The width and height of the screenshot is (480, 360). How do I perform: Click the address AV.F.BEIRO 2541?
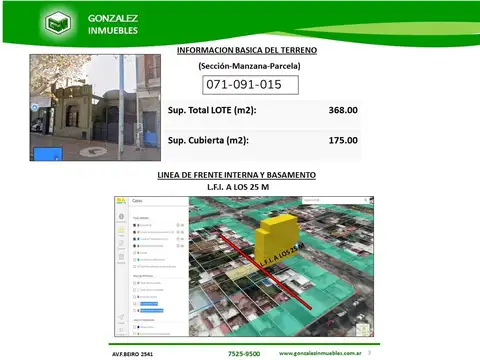click(132, 354)
